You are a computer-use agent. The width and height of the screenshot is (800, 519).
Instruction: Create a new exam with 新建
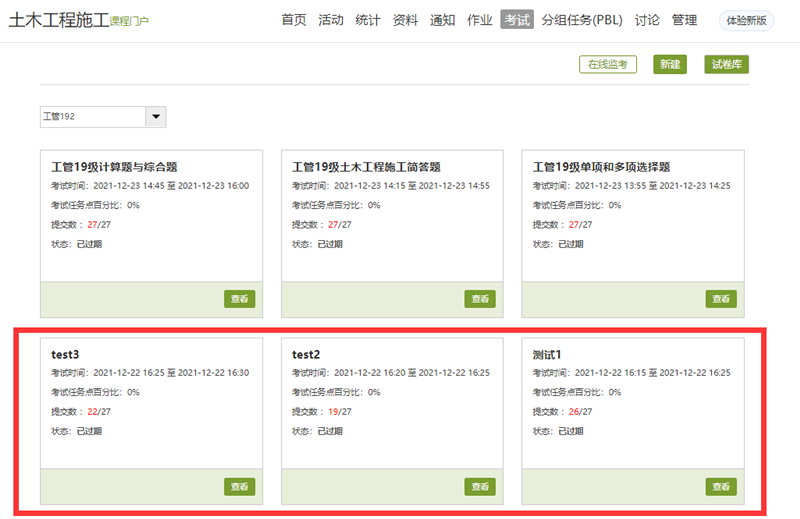click(670, 65)
